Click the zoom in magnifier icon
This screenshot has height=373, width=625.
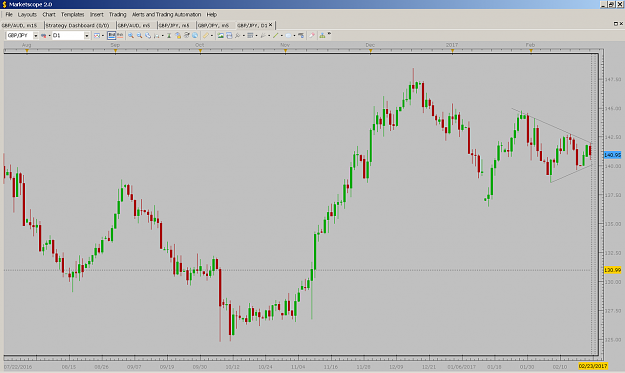pyautogui.click(x=131, y=35)
